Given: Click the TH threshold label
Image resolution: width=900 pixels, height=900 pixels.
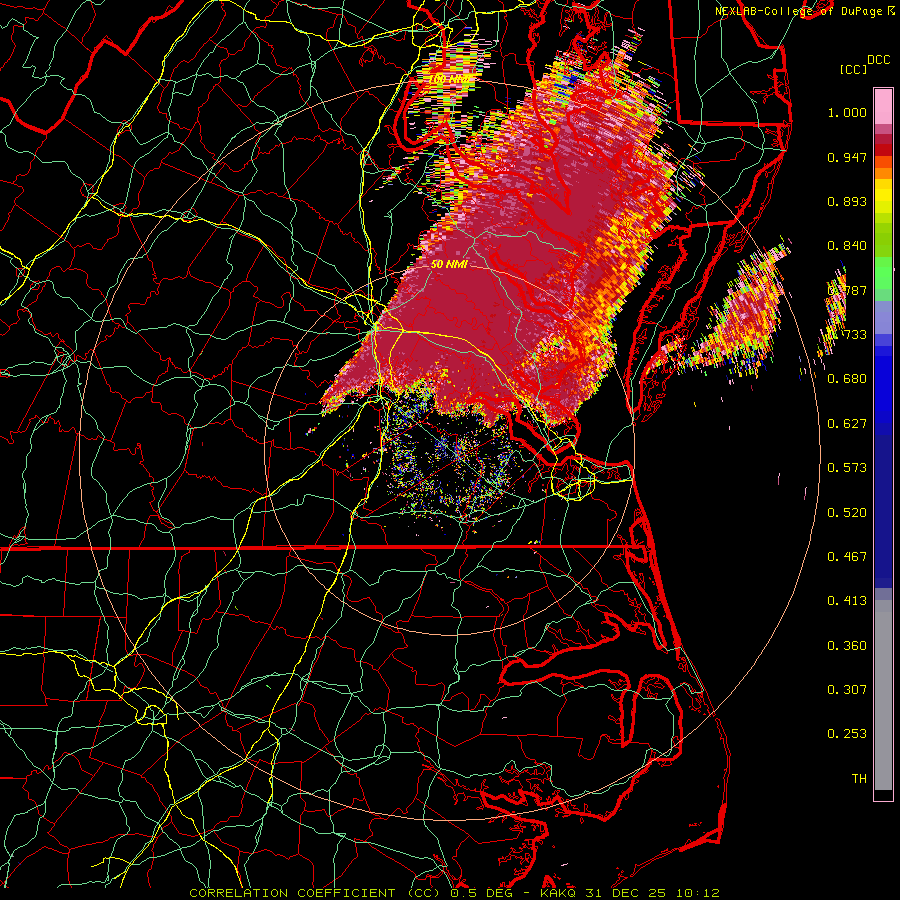Looking at the screenshot, I should click(859, 778).
